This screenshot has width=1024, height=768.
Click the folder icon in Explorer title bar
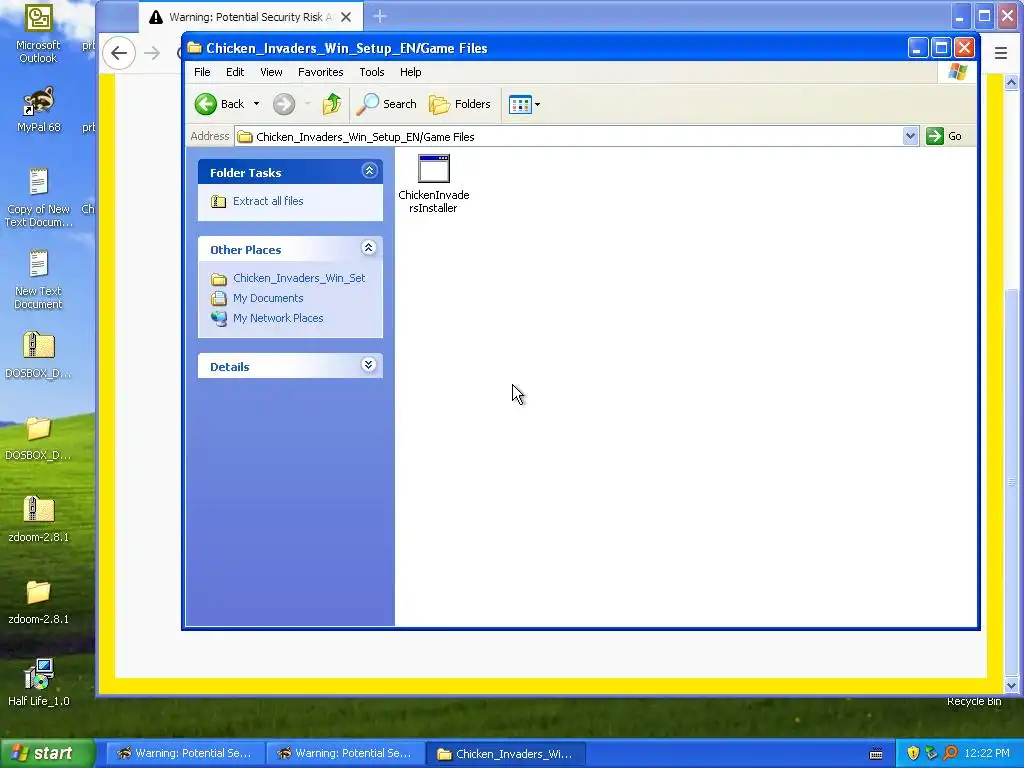point(195,48)
